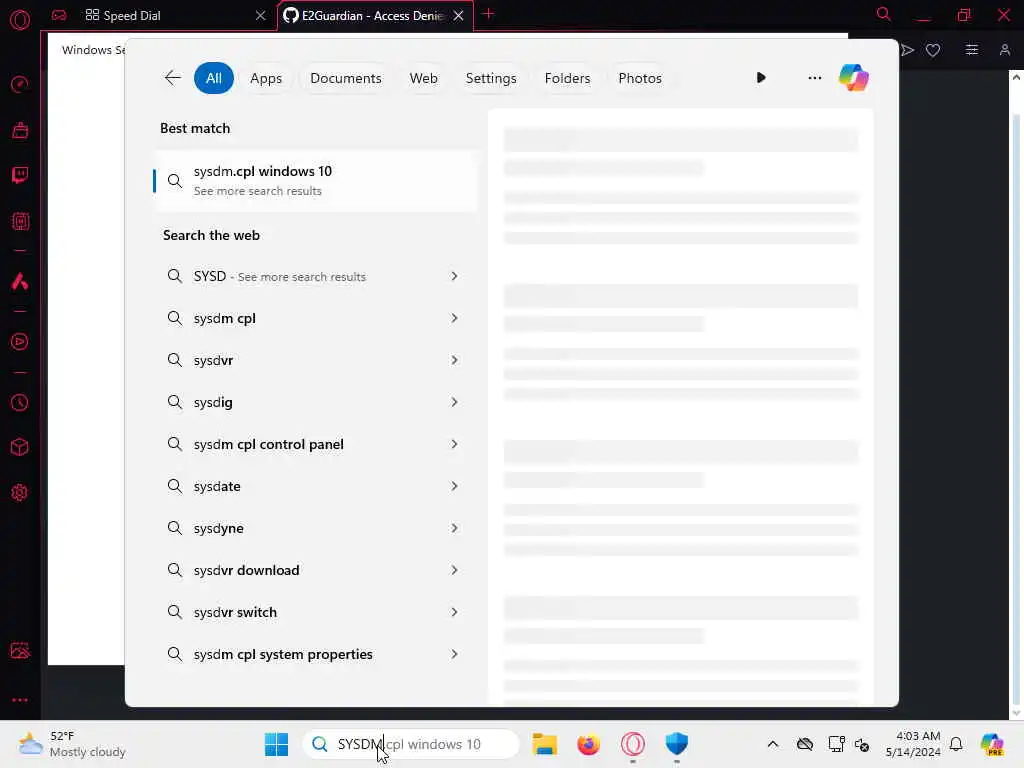The image size is (1024, 768).
Task: Expand the sysdyne suggestion chevron
Action: pyautogui.click(x=454, y=528)
